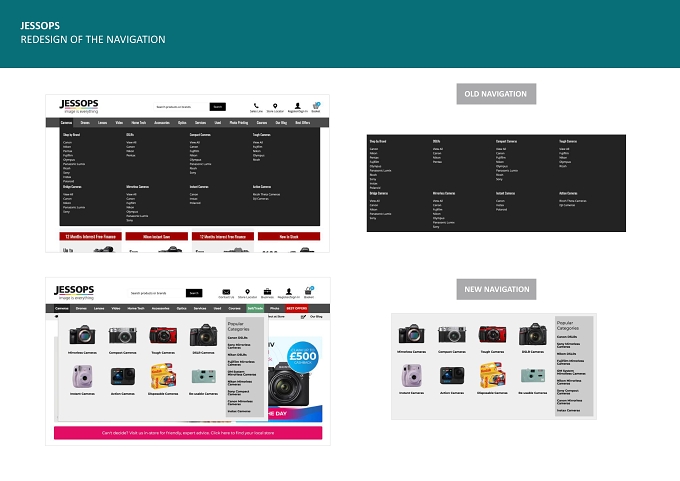Open the Basket icon in new site header
680x481 pixels.
[x=309, y=291]
